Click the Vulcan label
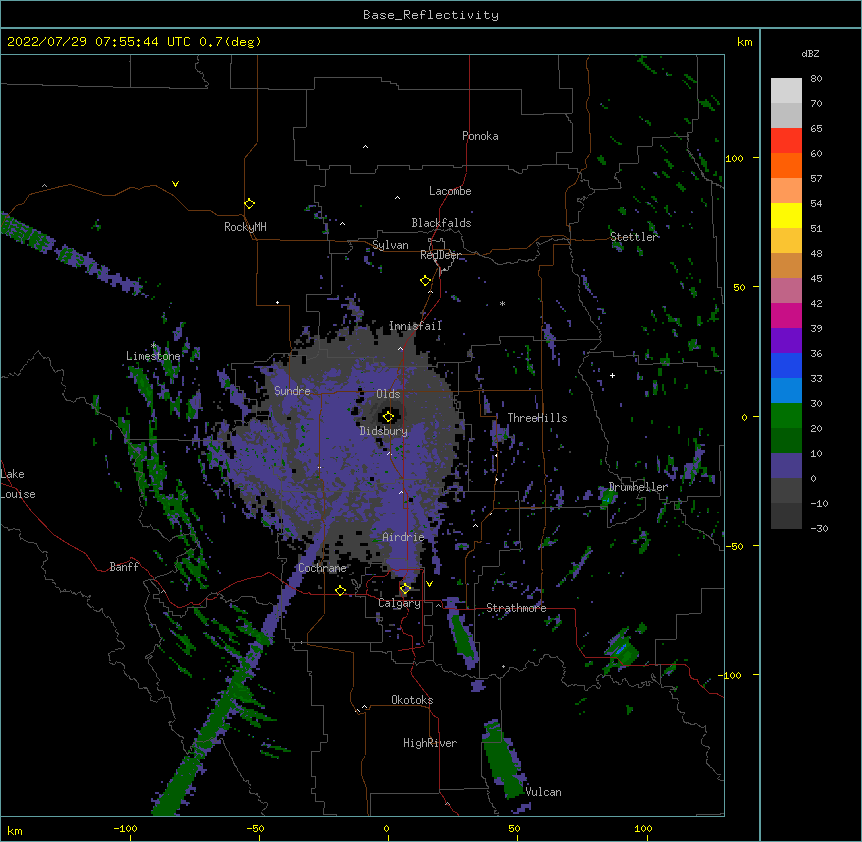The image size is (862, 842). pyautogui.click(x=543, y=792)
